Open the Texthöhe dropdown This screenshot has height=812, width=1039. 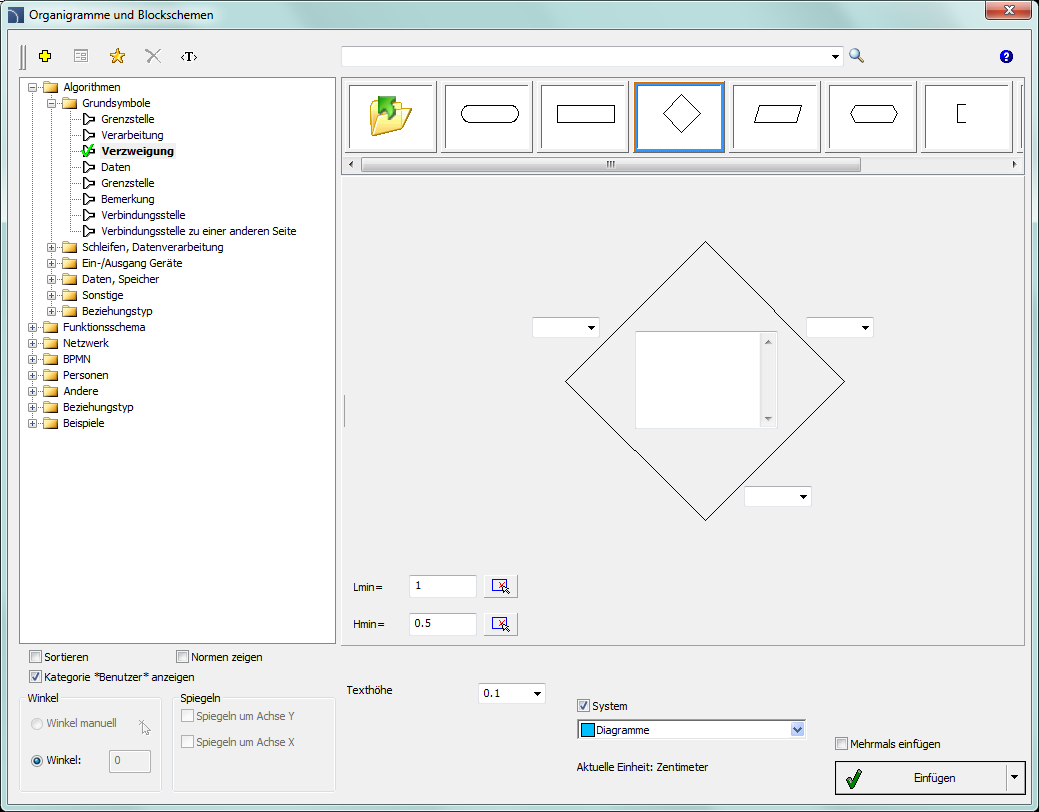[537, 693]
